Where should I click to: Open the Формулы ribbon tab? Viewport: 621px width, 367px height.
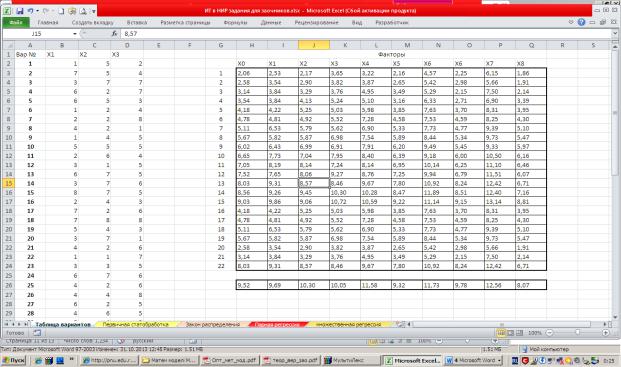pyautogui.click(x=235, y=23)
